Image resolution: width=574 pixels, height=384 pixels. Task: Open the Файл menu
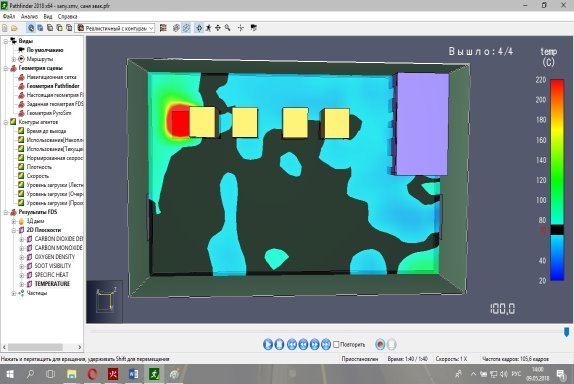[x=9, y=16]
